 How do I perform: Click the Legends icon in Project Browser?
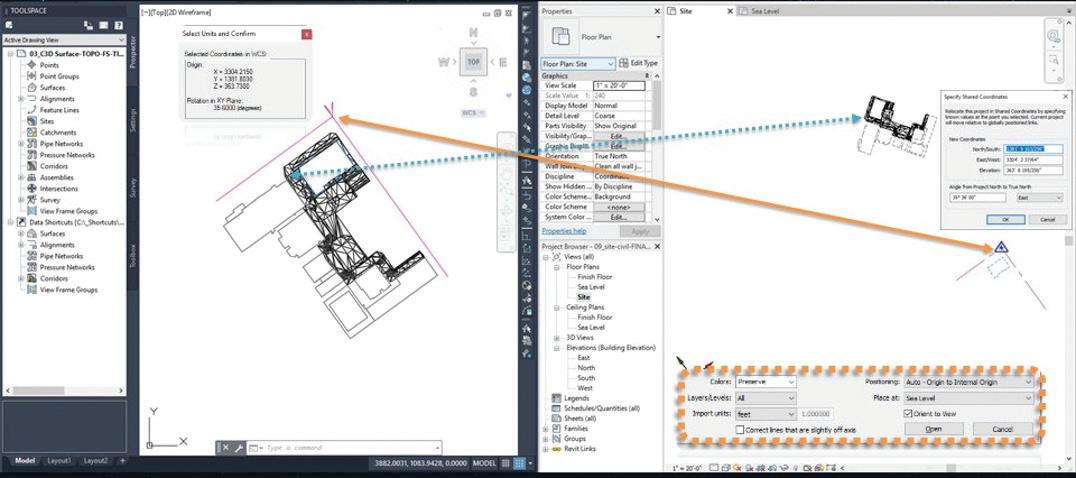(x=557, y=398)
